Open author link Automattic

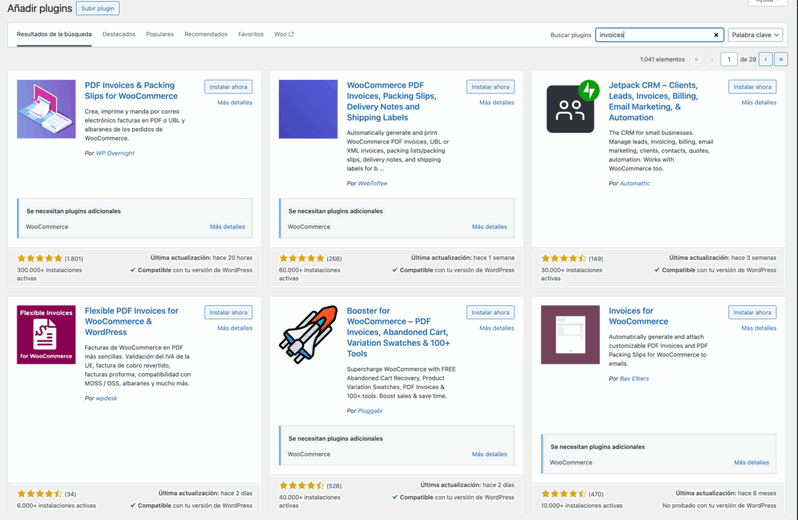(635, 184)
